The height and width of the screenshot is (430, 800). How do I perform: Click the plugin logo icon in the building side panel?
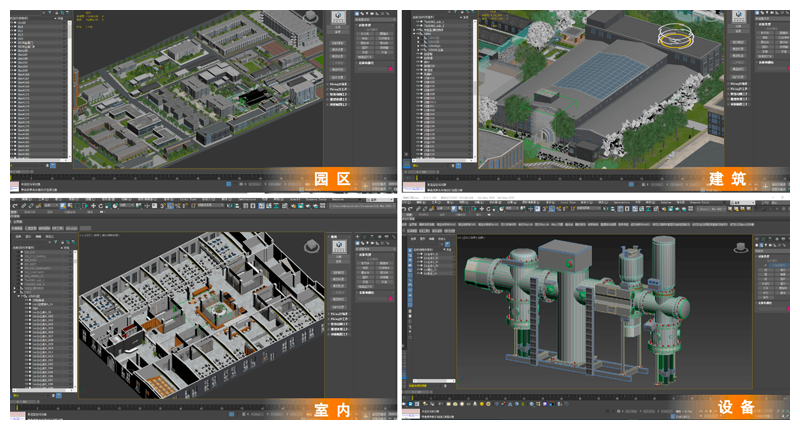click(x=739, y=17)
